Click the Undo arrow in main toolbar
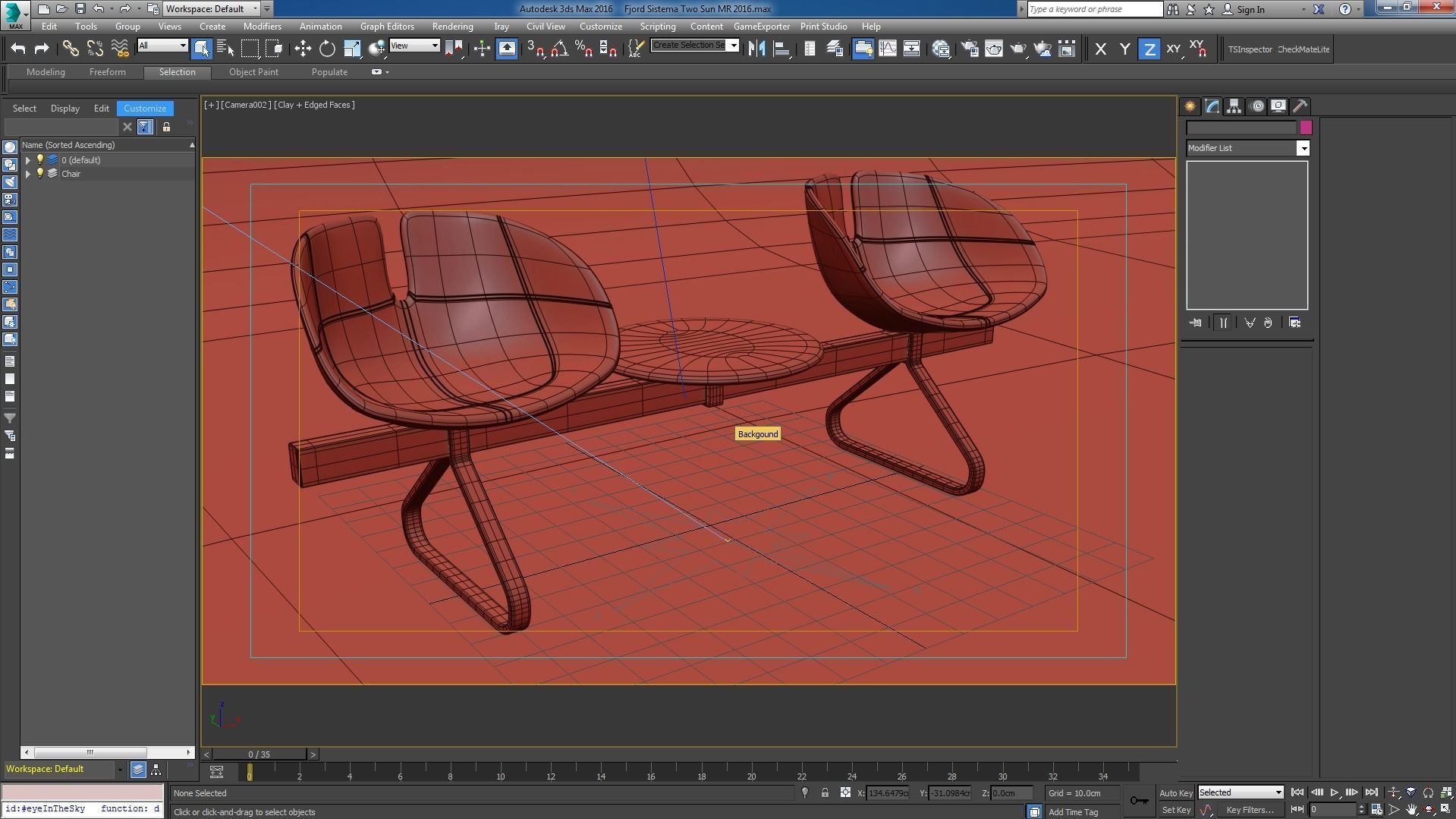The width and height of the screenshot is (1456, 819). pyautogui.click(x=18, y=49)
